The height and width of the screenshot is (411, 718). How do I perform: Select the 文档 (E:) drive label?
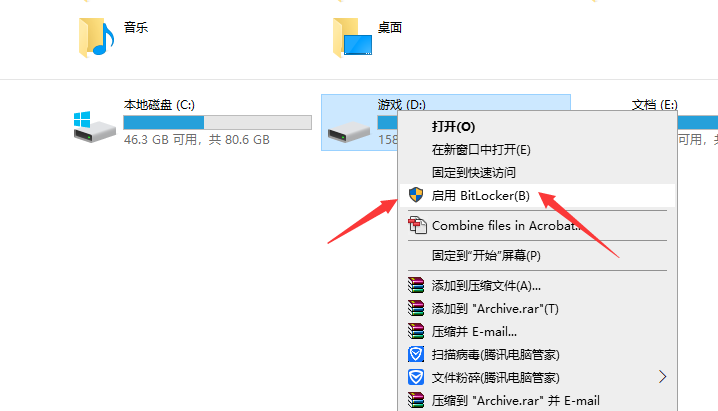click(654, 105)
